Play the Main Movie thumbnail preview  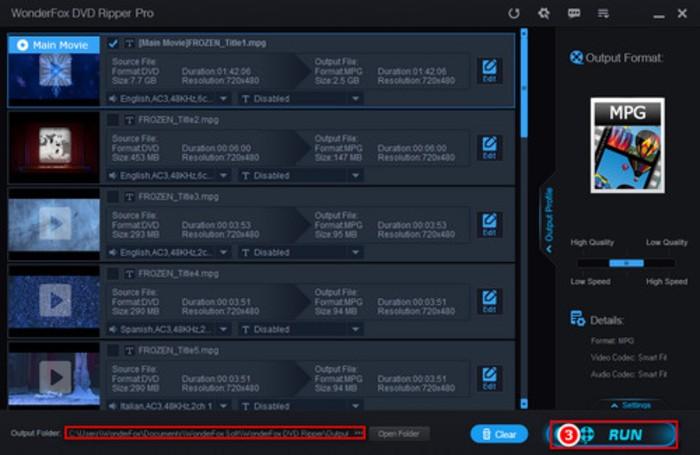point(55,70)
